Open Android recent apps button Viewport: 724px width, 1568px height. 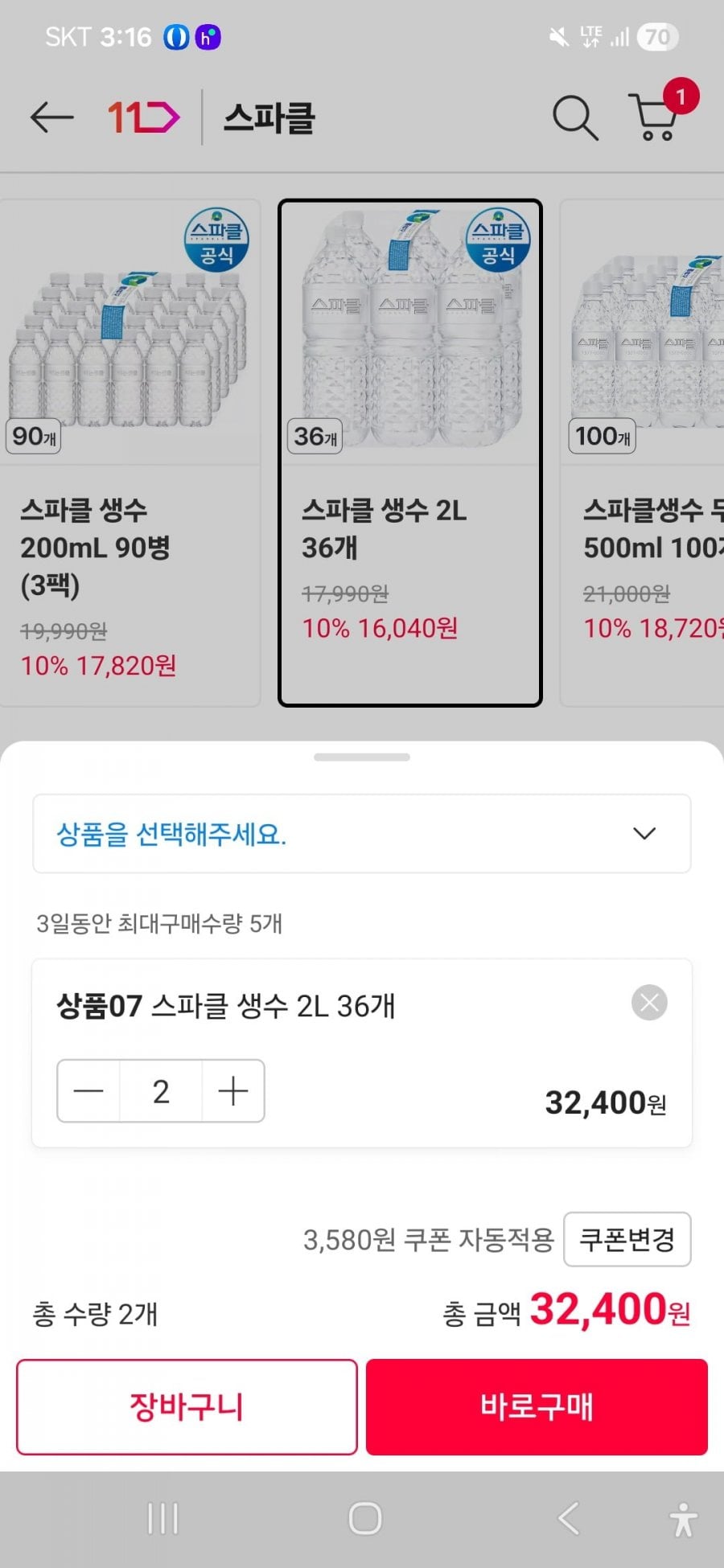(x=162, y=1519)
